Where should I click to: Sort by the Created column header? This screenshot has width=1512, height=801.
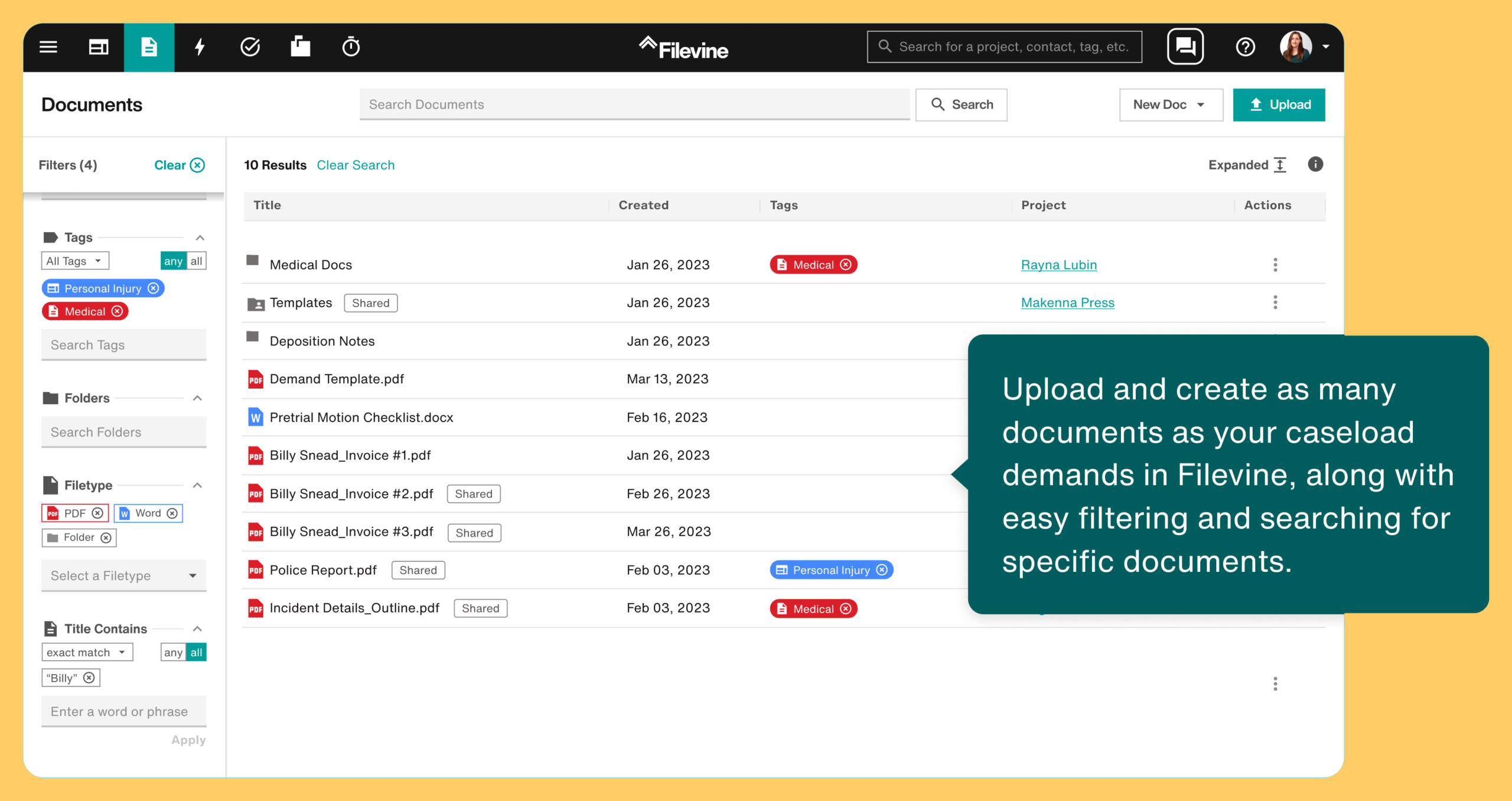643,205
